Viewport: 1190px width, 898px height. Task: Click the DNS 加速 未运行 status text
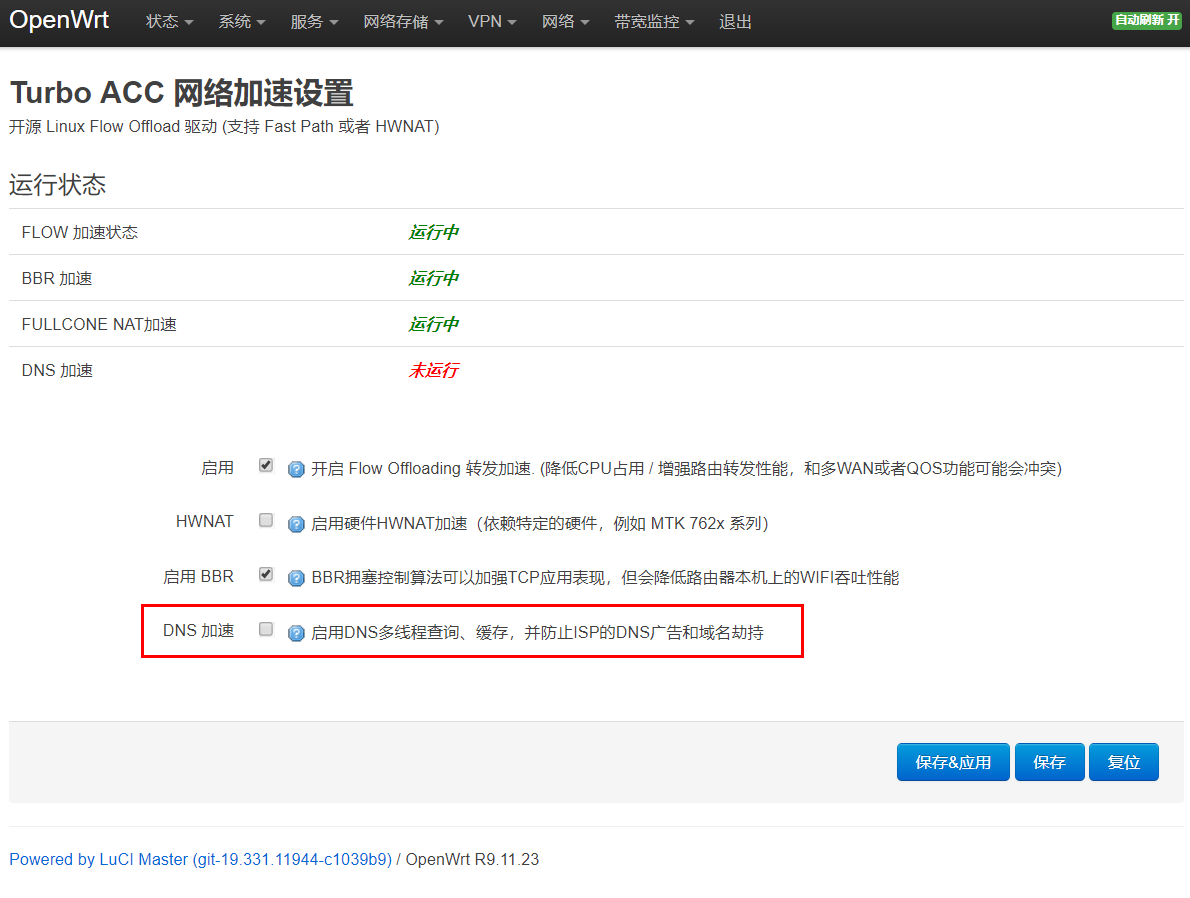433,370
